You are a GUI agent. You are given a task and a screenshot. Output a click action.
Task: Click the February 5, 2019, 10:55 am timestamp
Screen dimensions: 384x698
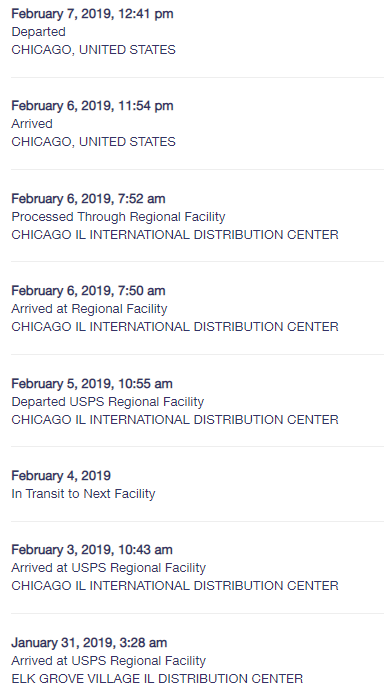click(x=92, y=384)
